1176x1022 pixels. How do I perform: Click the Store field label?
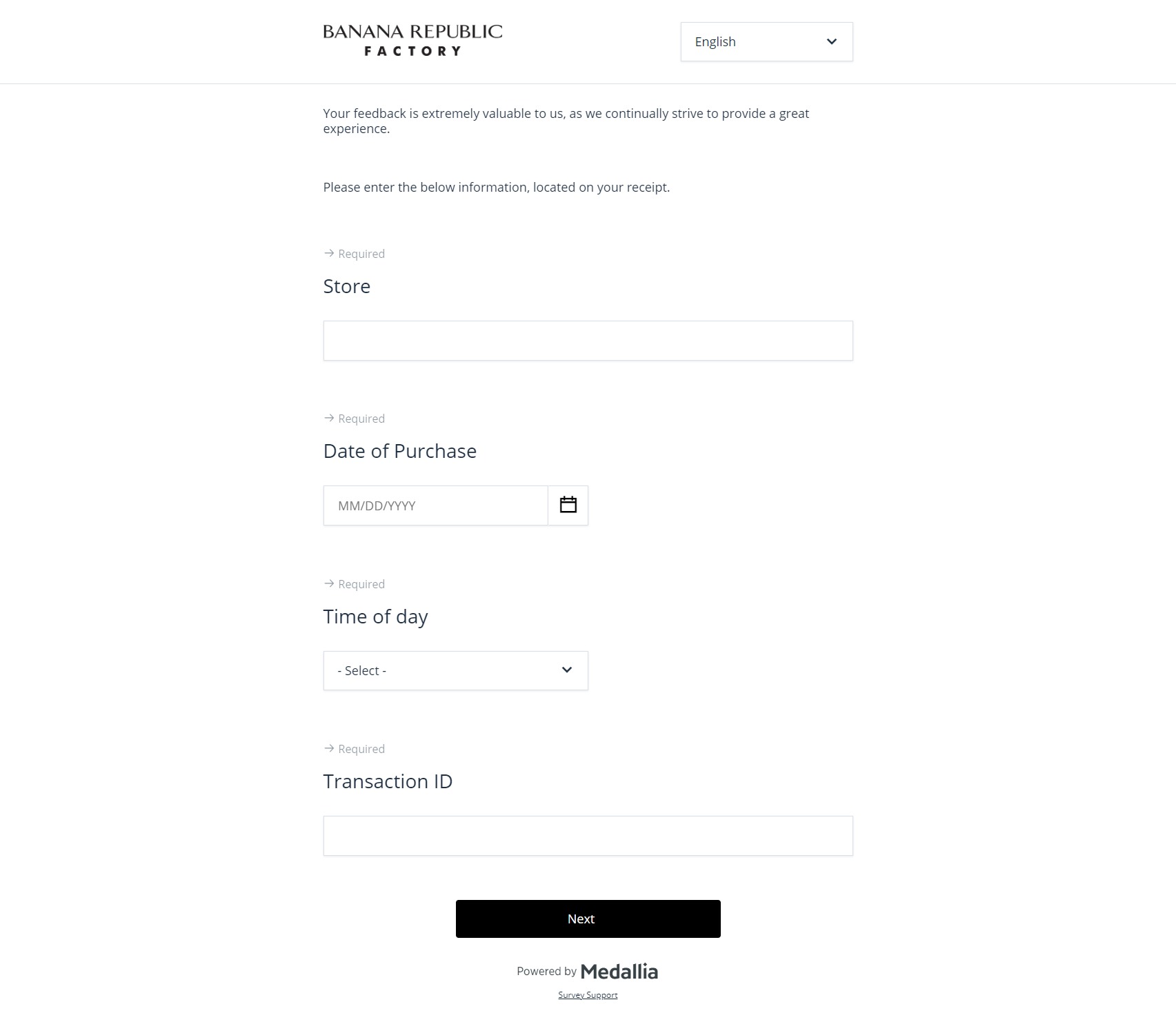click(x=346, y=286)
